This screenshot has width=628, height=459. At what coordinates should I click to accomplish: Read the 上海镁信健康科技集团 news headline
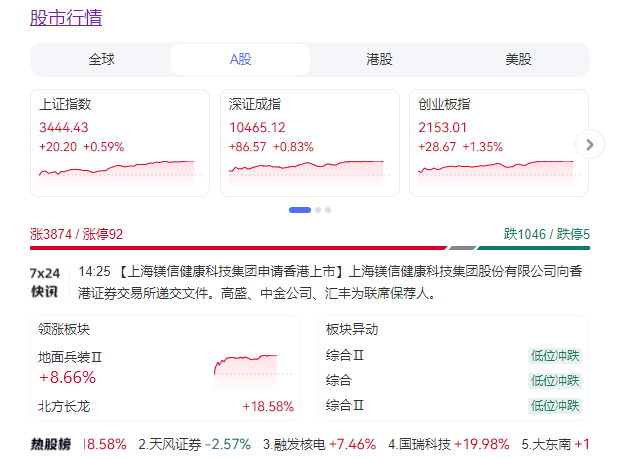228,271
